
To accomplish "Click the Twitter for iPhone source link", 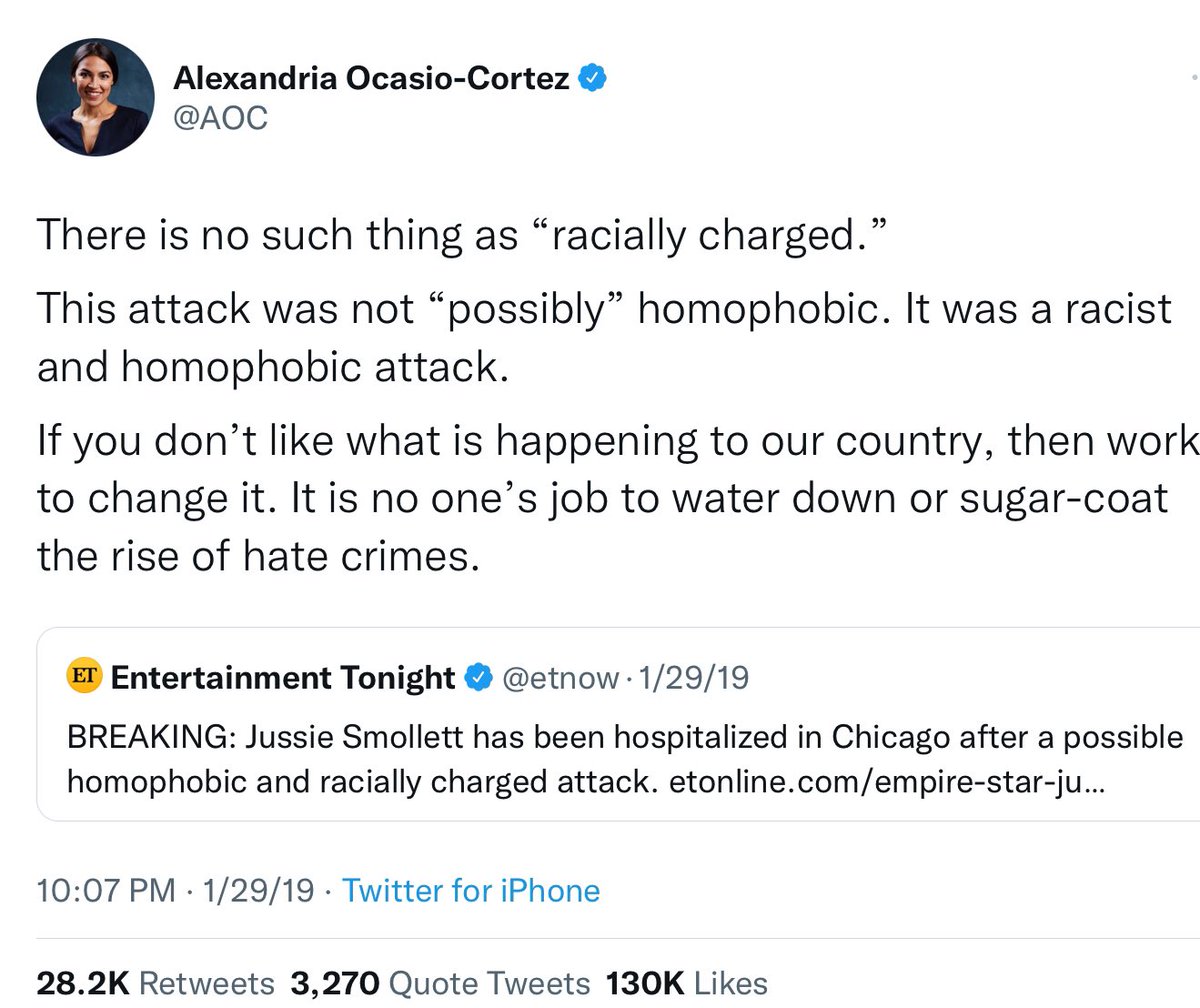I will click(x=471, y=890).
